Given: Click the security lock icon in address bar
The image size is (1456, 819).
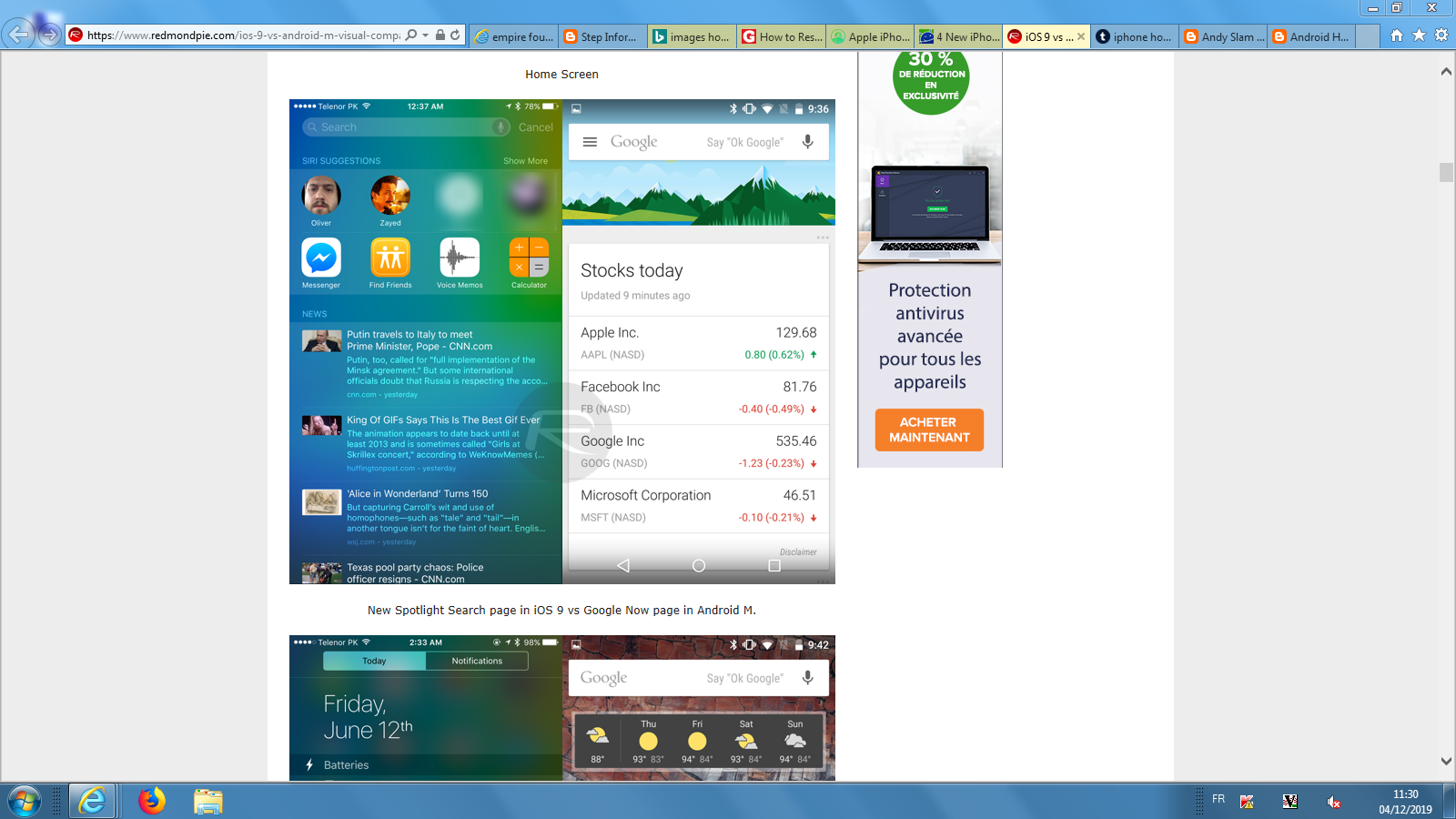Looking at the screenshot, I should (440, 35).
